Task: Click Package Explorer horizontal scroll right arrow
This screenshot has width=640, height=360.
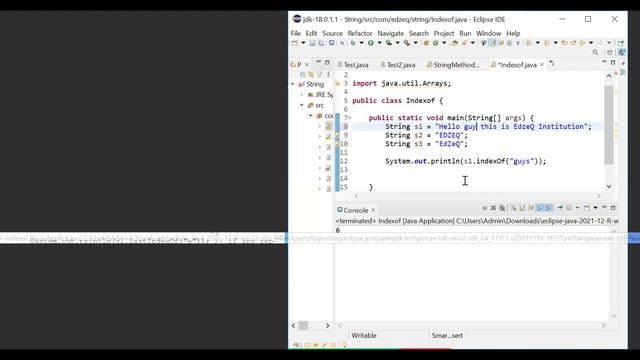Action: pos(327,325)
